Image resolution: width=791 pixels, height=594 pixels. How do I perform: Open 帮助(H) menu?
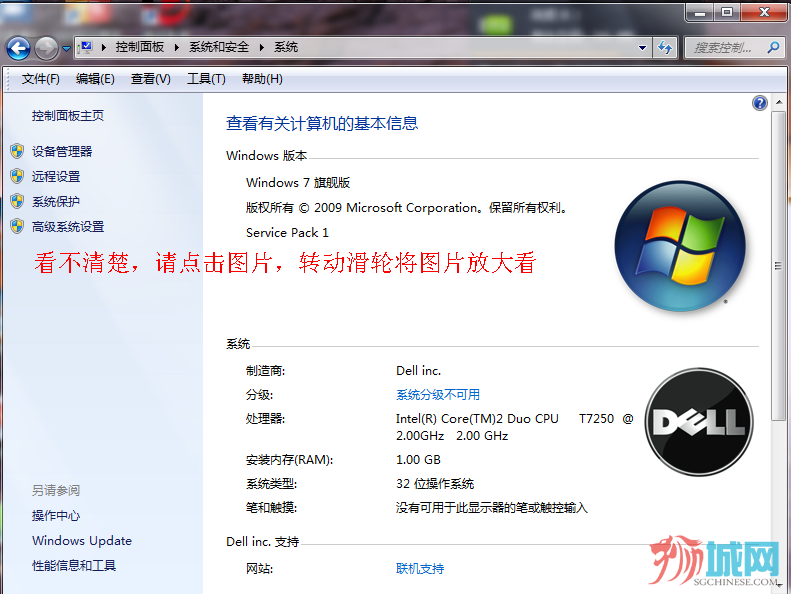(x=262, y=79)
